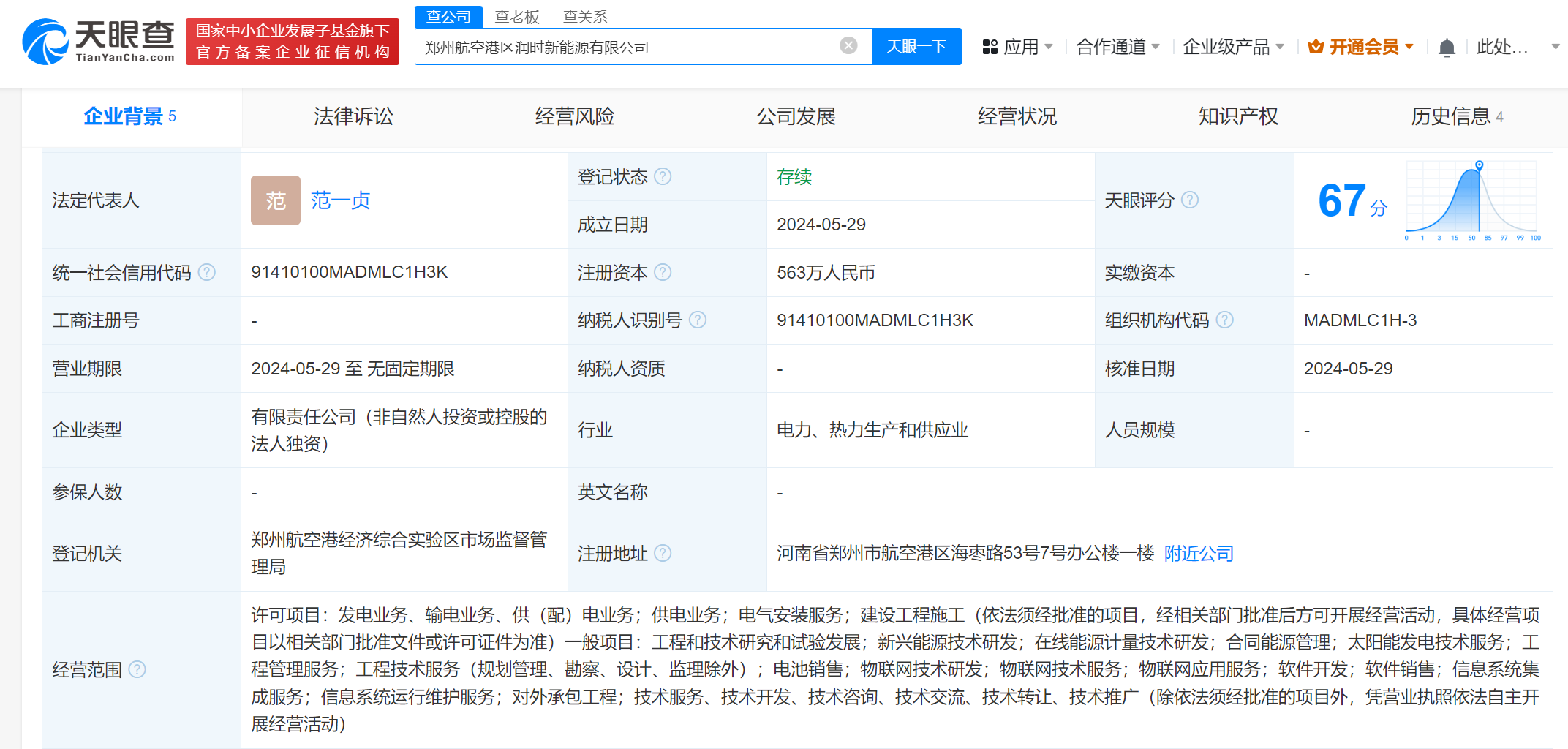Click the crown icon for 开通会员

point(1316,46)
